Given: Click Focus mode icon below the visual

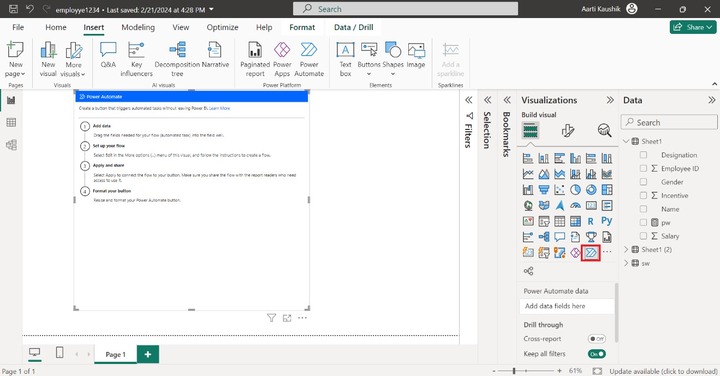Looking at the screenshot, I should pyautogui.click(x=287, y=318).
